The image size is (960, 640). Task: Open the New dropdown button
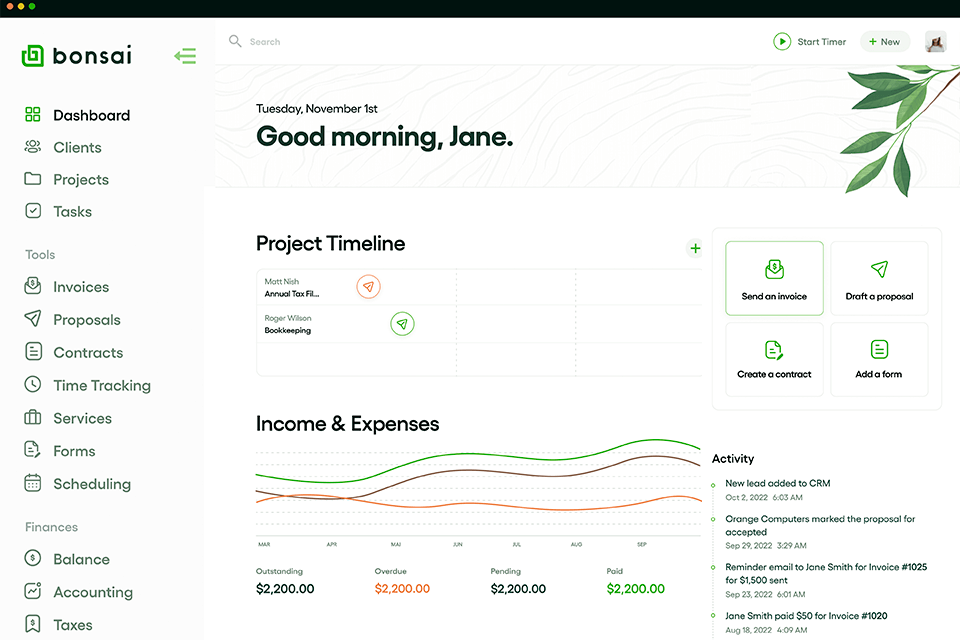[884, 42]
